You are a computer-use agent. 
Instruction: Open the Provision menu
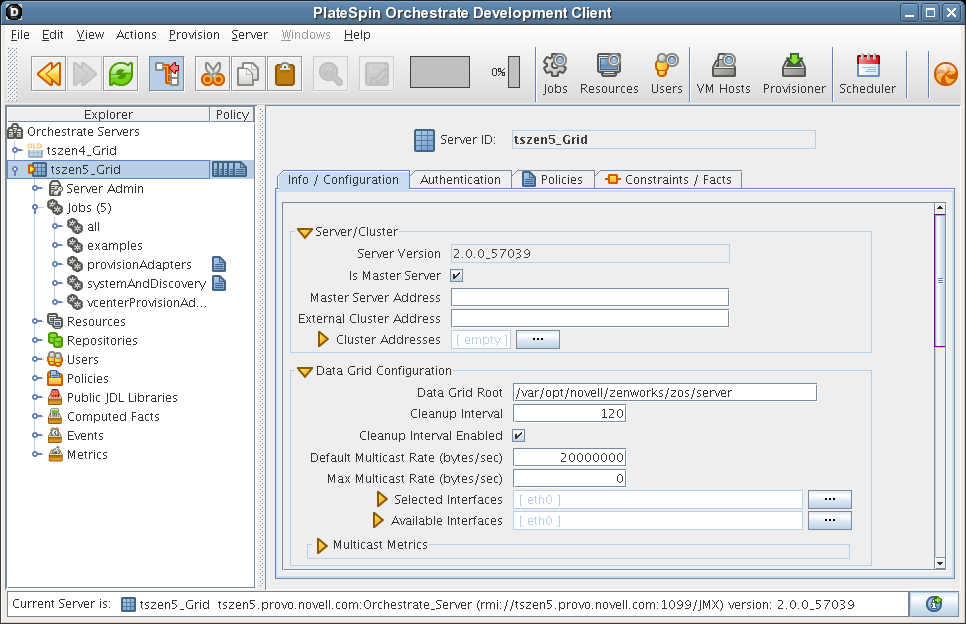click(x=194, y=35)
